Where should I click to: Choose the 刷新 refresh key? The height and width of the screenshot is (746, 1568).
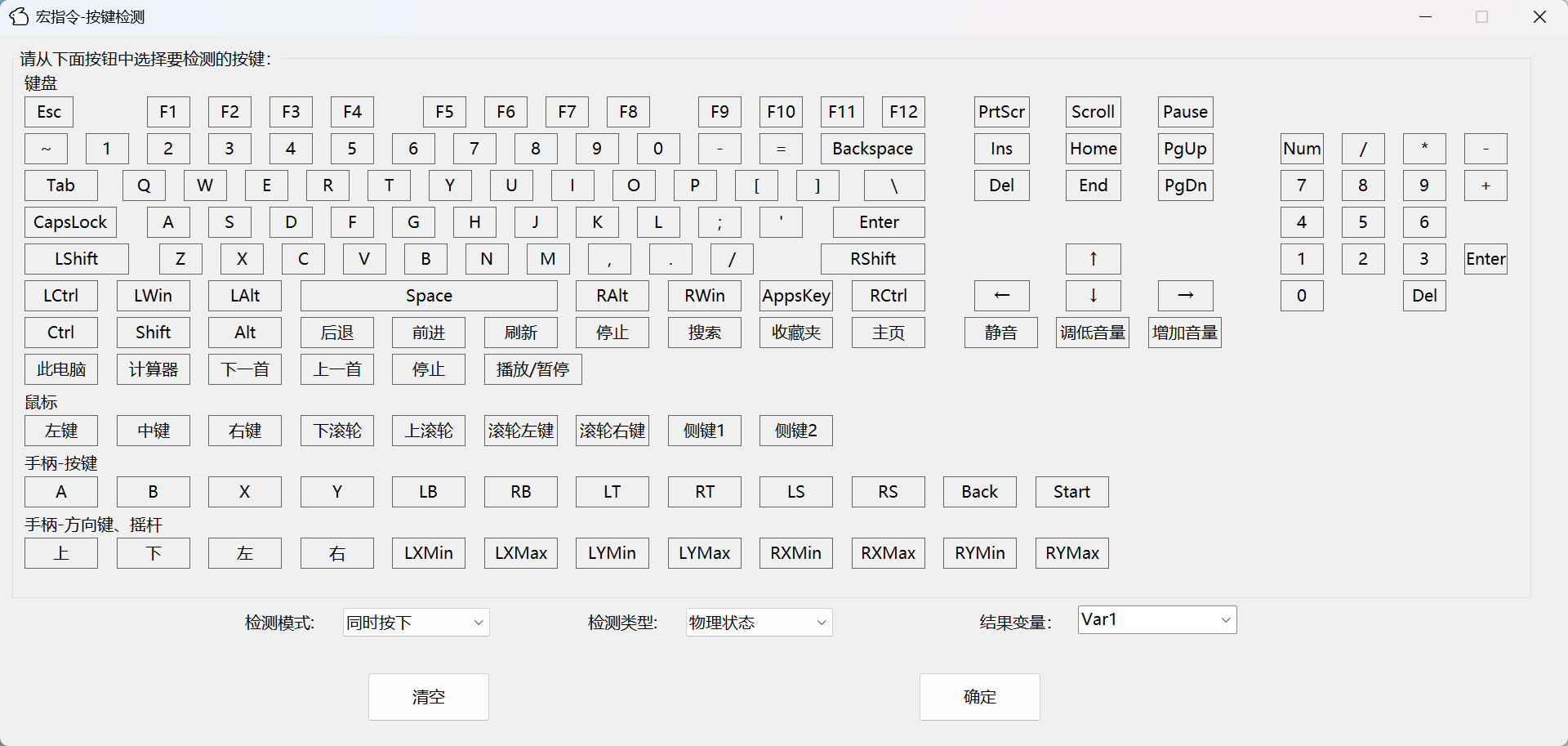coord(521,333)
